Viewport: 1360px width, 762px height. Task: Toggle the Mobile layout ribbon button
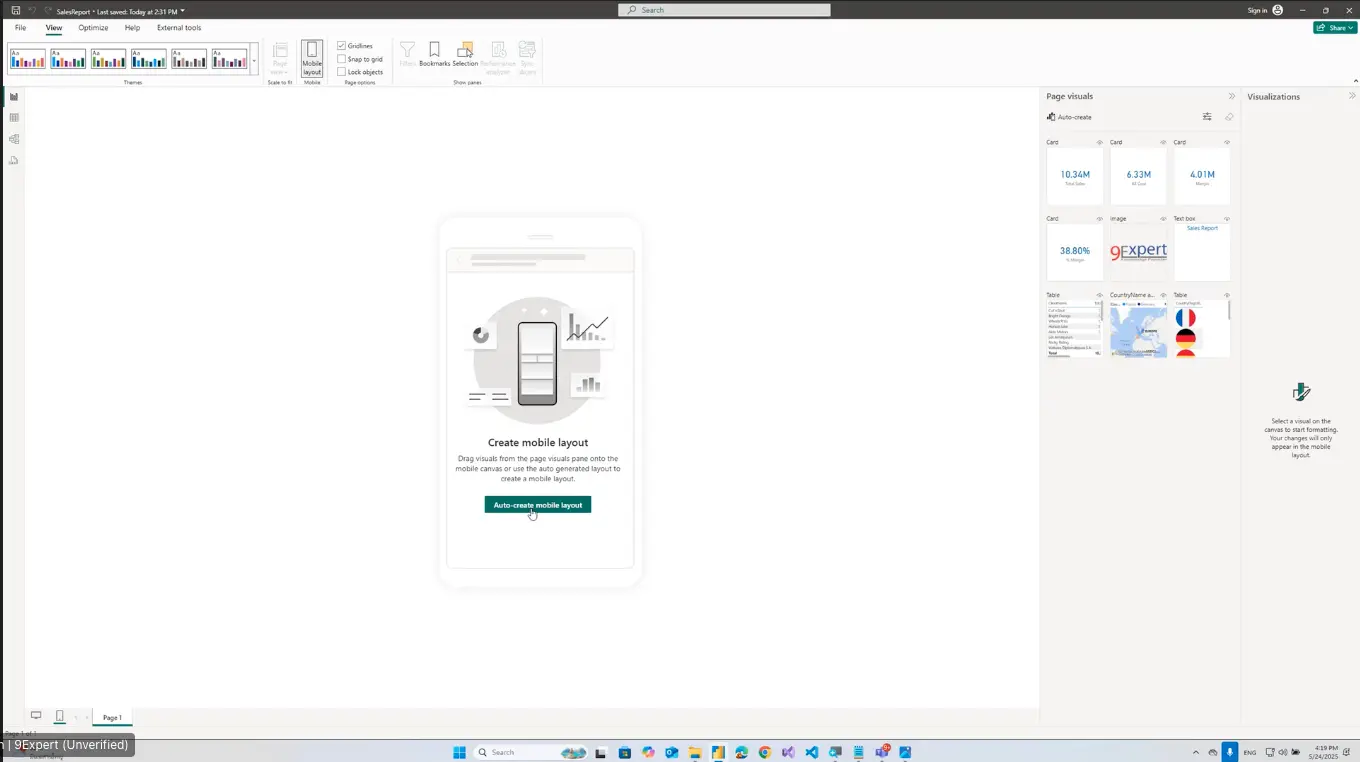pos(312,58)
